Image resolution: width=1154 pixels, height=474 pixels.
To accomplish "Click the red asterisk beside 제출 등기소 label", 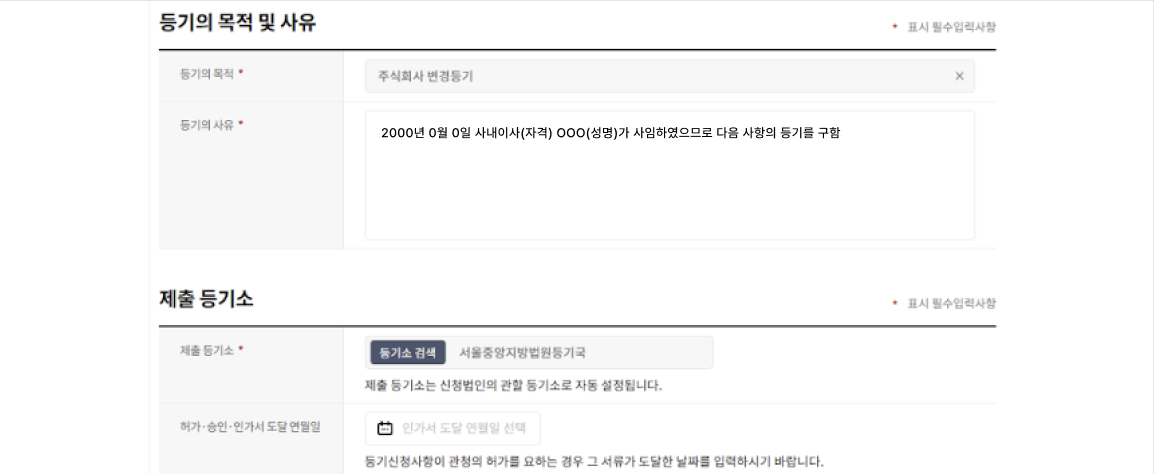I will click(x=241, y=350).
